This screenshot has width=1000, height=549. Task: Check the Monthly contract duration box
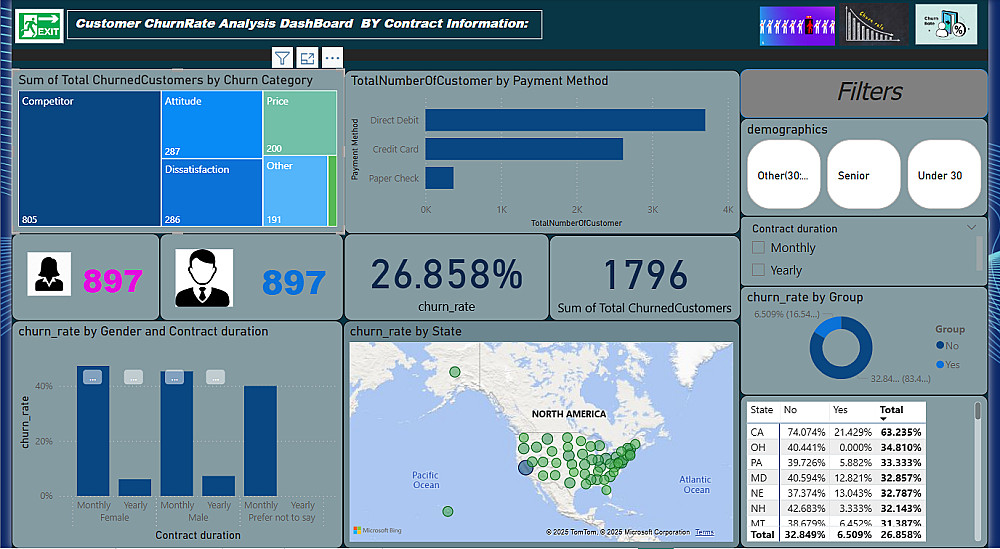click(758, 247)
